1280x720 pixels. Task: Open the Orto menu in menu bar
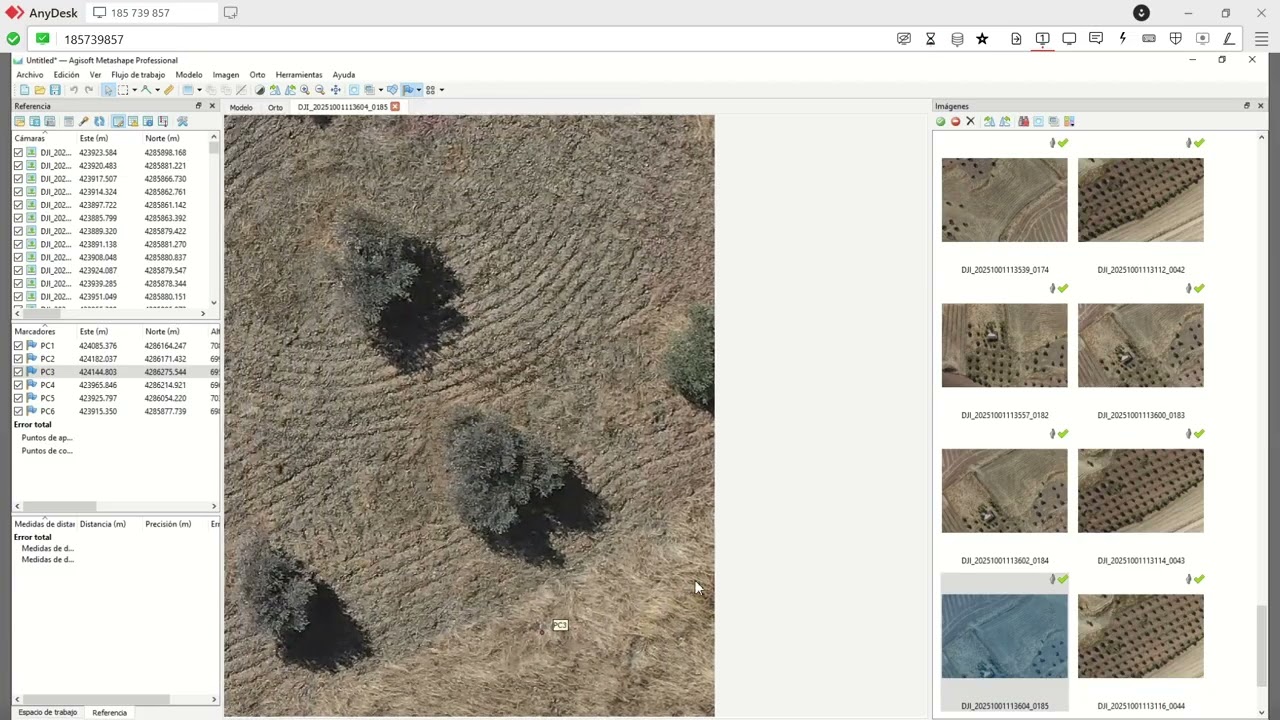click(257, 75)
